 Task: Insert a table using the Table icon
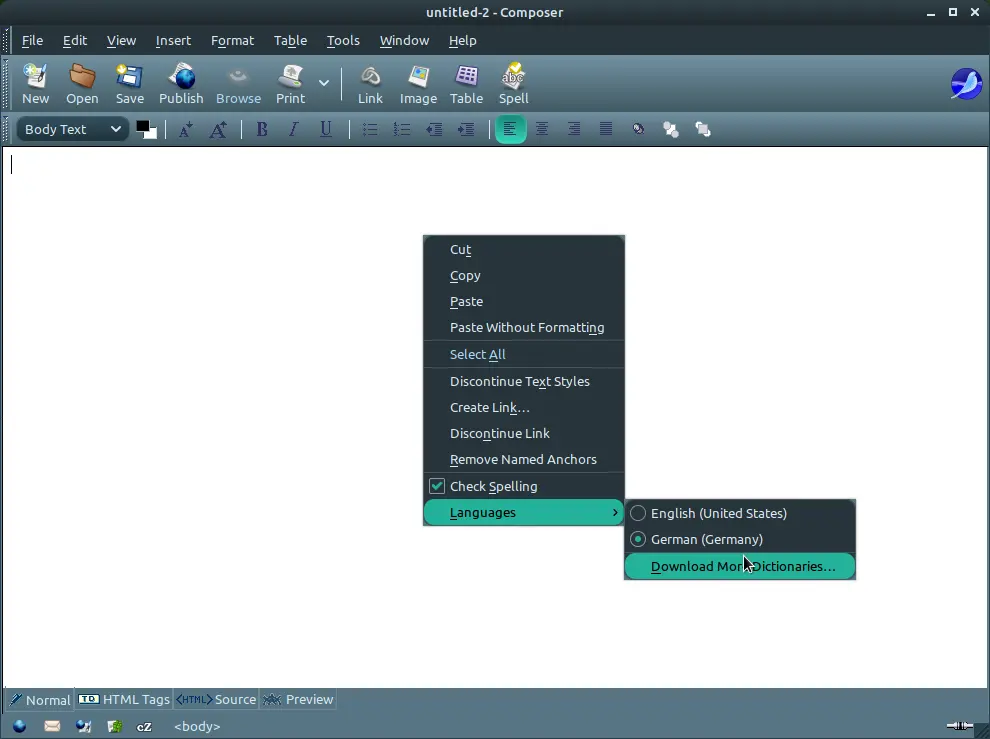click(x=466, y=83)
